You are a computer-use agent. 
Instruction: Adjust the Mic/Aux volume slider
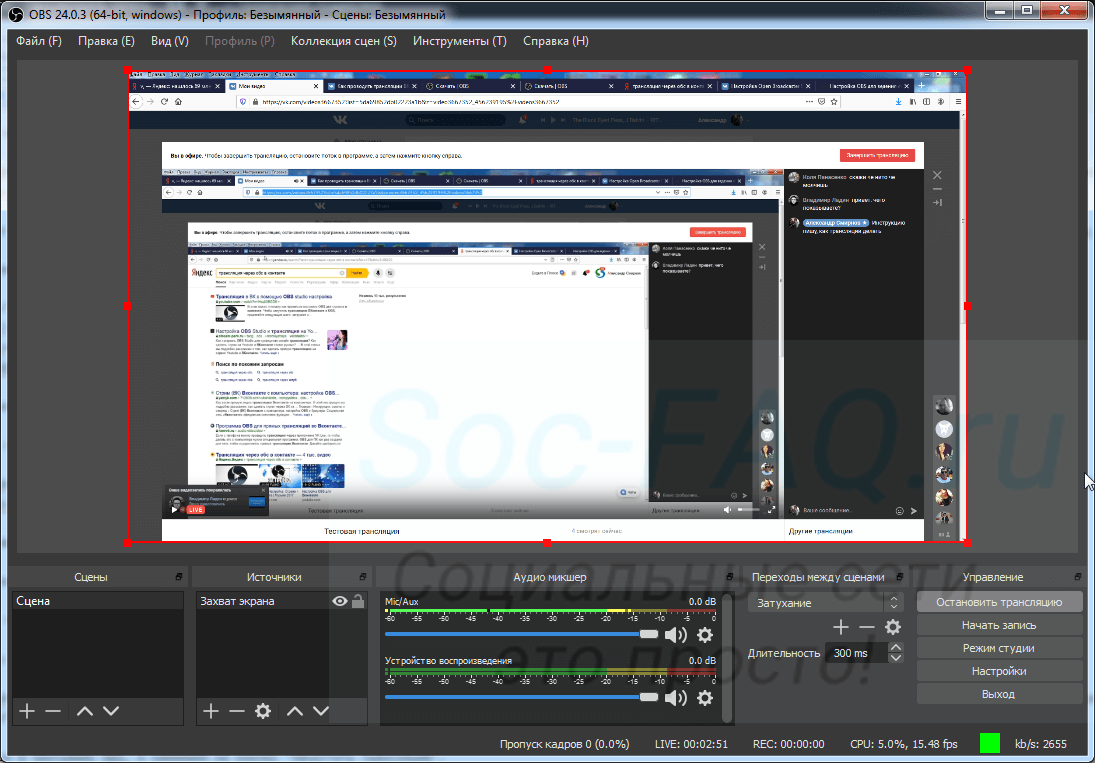point(521,634)
